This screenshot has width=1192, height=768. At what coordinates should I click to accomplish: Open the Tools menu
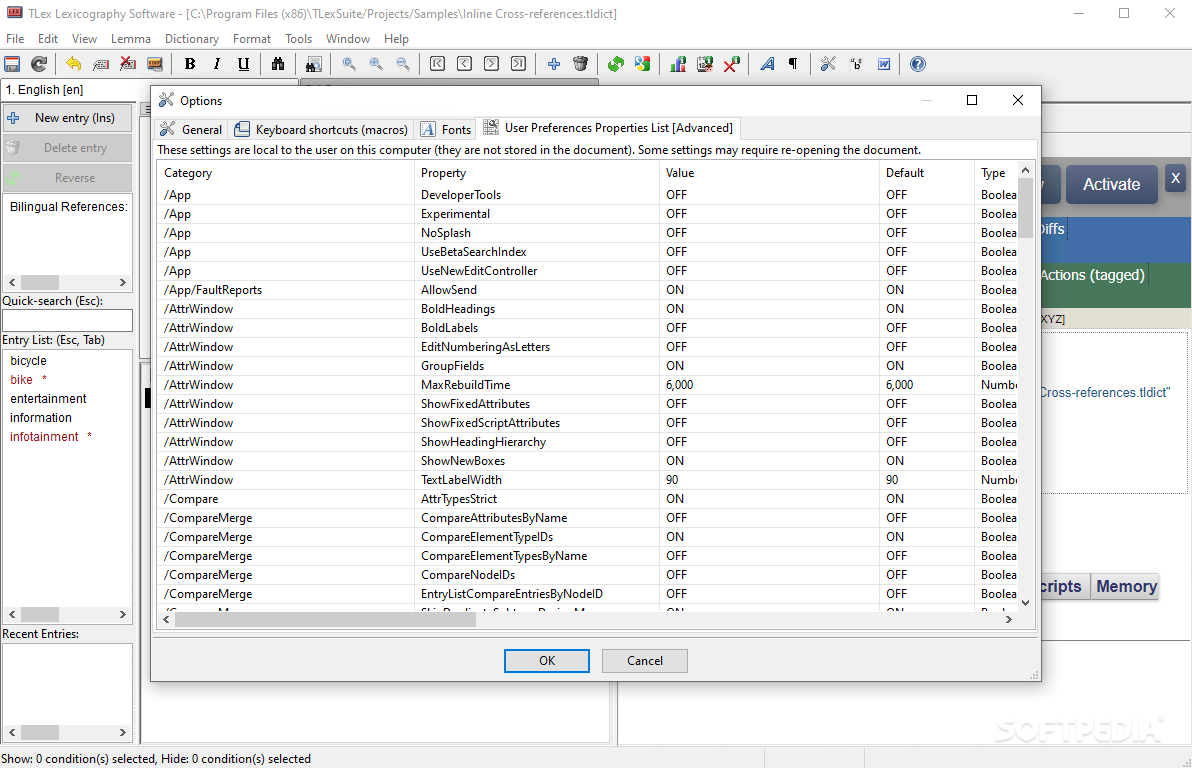click(x=299, y=39)
